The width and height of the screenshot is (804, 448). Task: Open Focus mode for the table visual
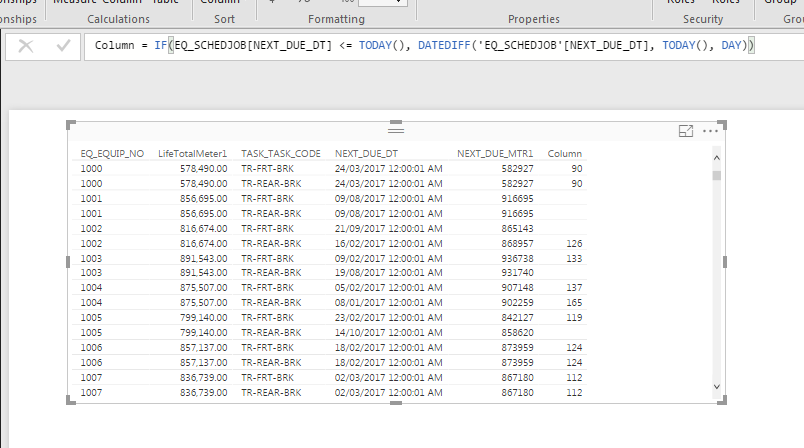[686, 131]
